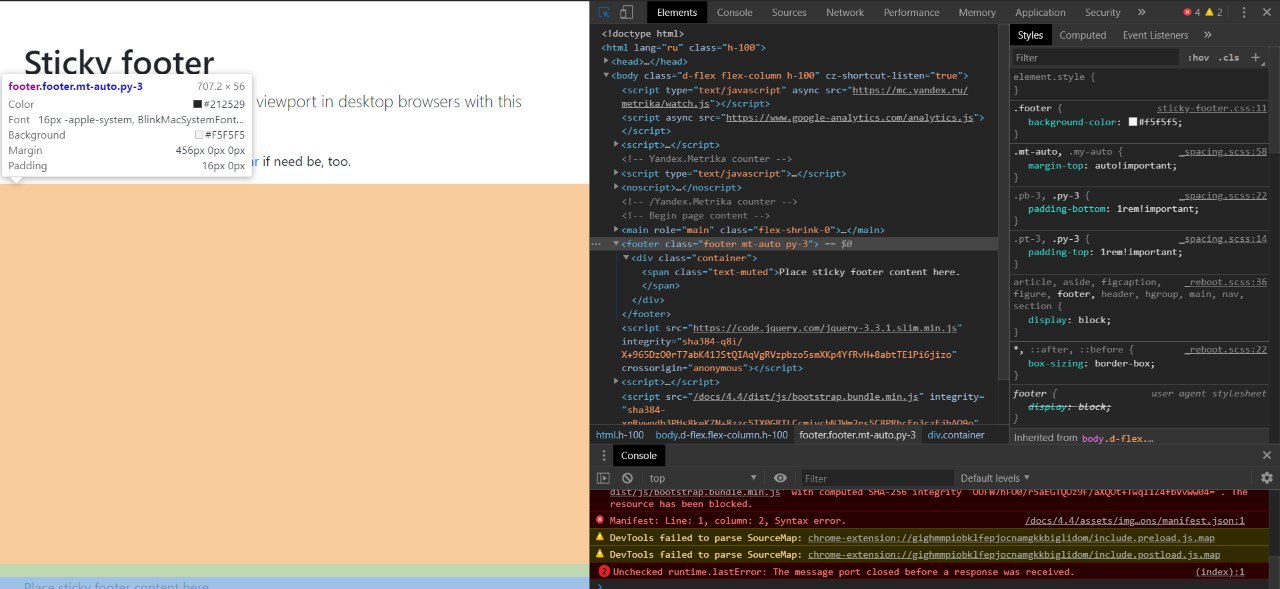
Task: Open the console drawer three-dot menu
Action: coord(603,455)
